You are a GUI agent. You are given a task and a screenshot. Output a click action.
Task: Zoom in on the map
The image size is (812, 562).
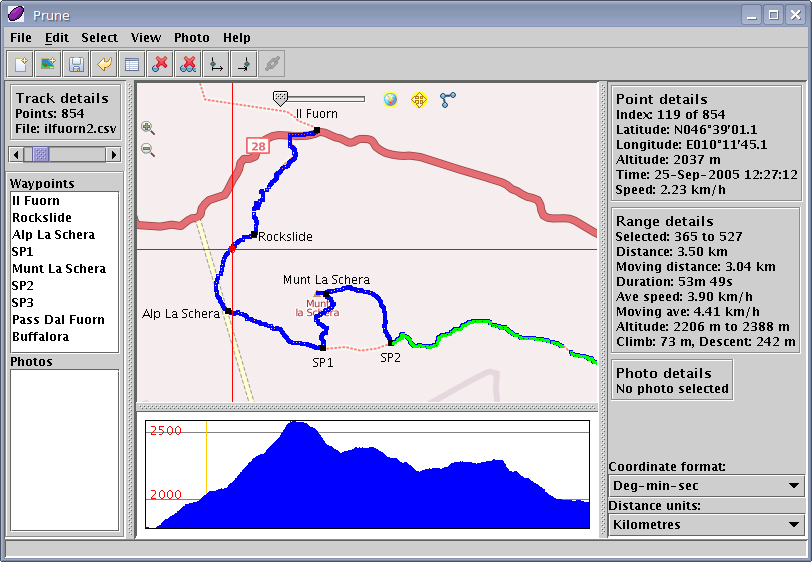(x=148, y=128)
